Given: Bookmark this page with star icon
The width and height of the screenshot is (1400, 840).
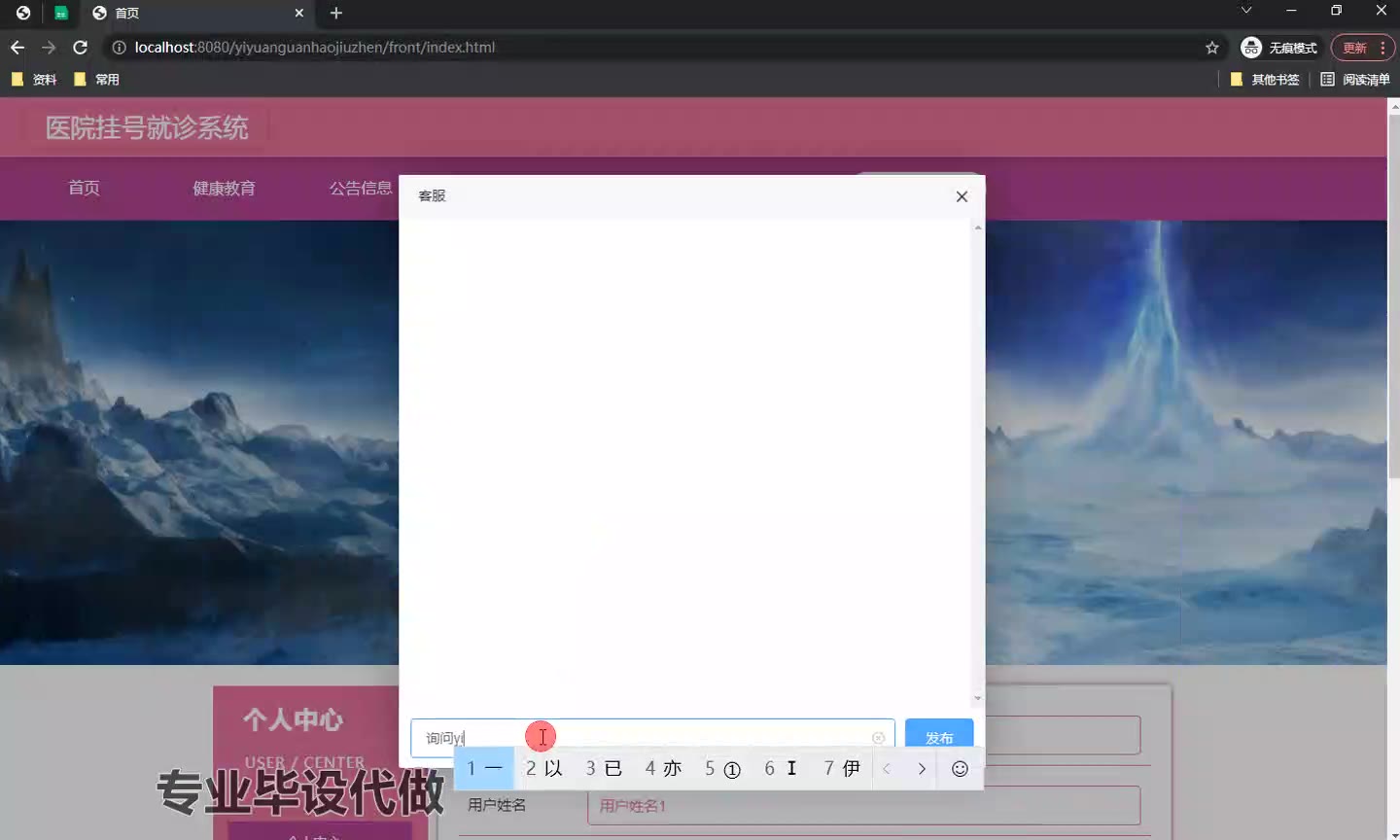Looking at the screenshot, I should pos(1212,47).
